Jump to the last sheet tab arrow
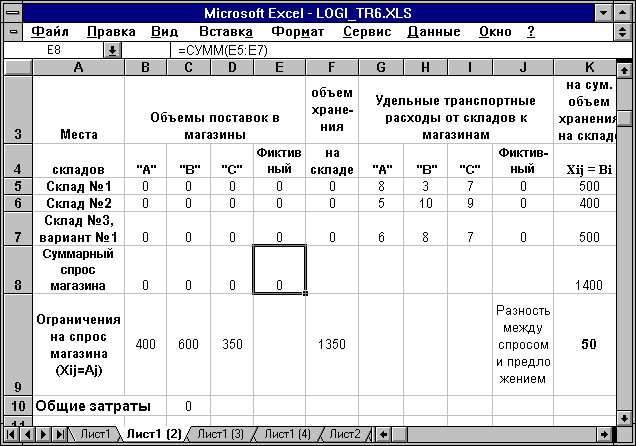This screenshot has height=446, width=636. pos(60,435)
